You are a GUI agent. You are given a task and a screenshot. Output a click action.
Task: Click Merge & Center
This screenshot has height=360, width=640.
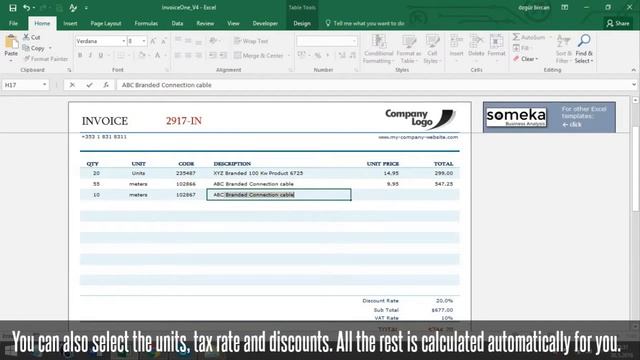coord(259,56)
